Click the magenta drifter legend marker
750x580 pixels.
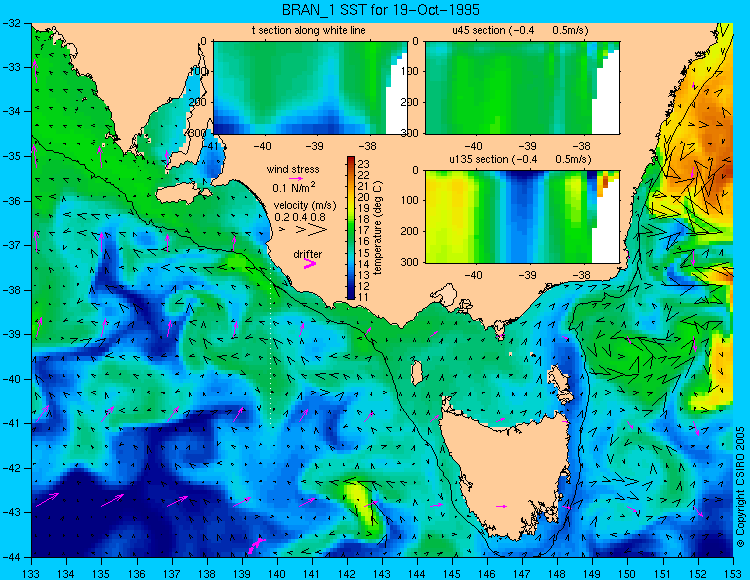[310, 264]
